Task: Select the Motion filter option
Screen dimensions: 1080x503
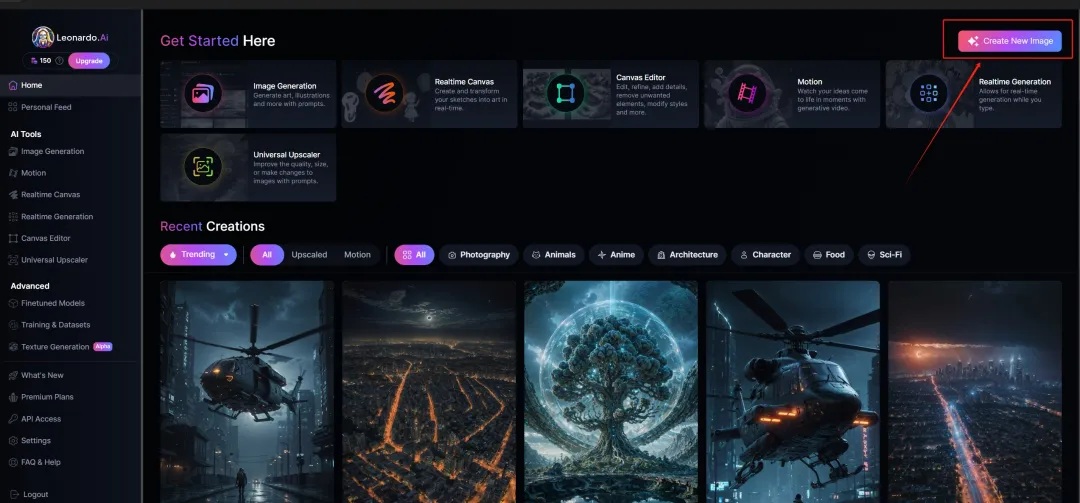Action: point(357,255)
